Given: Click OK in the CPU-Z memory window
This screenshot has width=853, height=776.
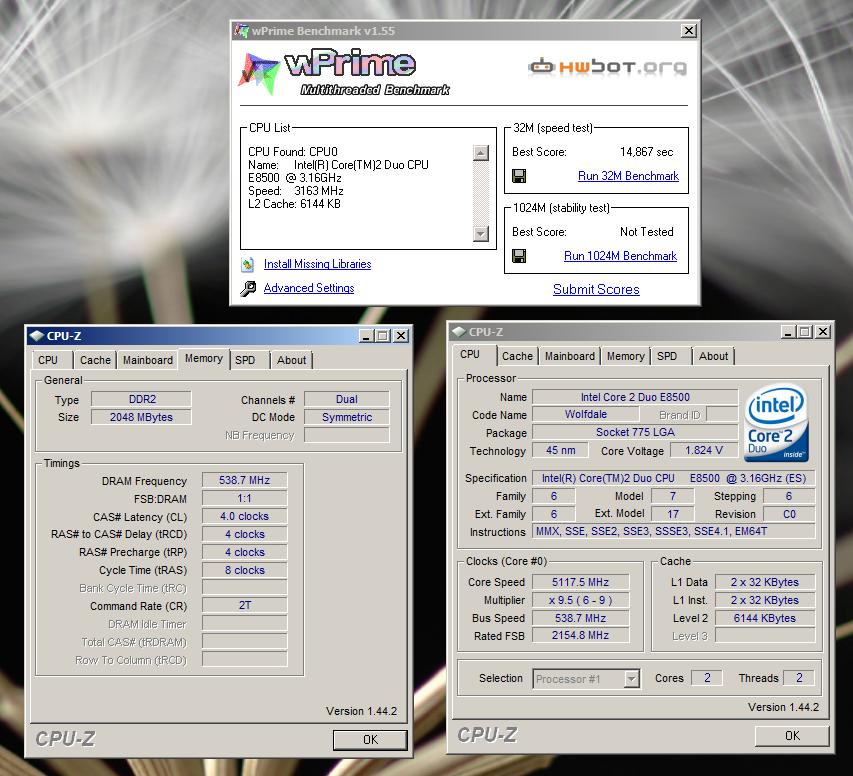Looking at the screenshot, I should (370, 740).
